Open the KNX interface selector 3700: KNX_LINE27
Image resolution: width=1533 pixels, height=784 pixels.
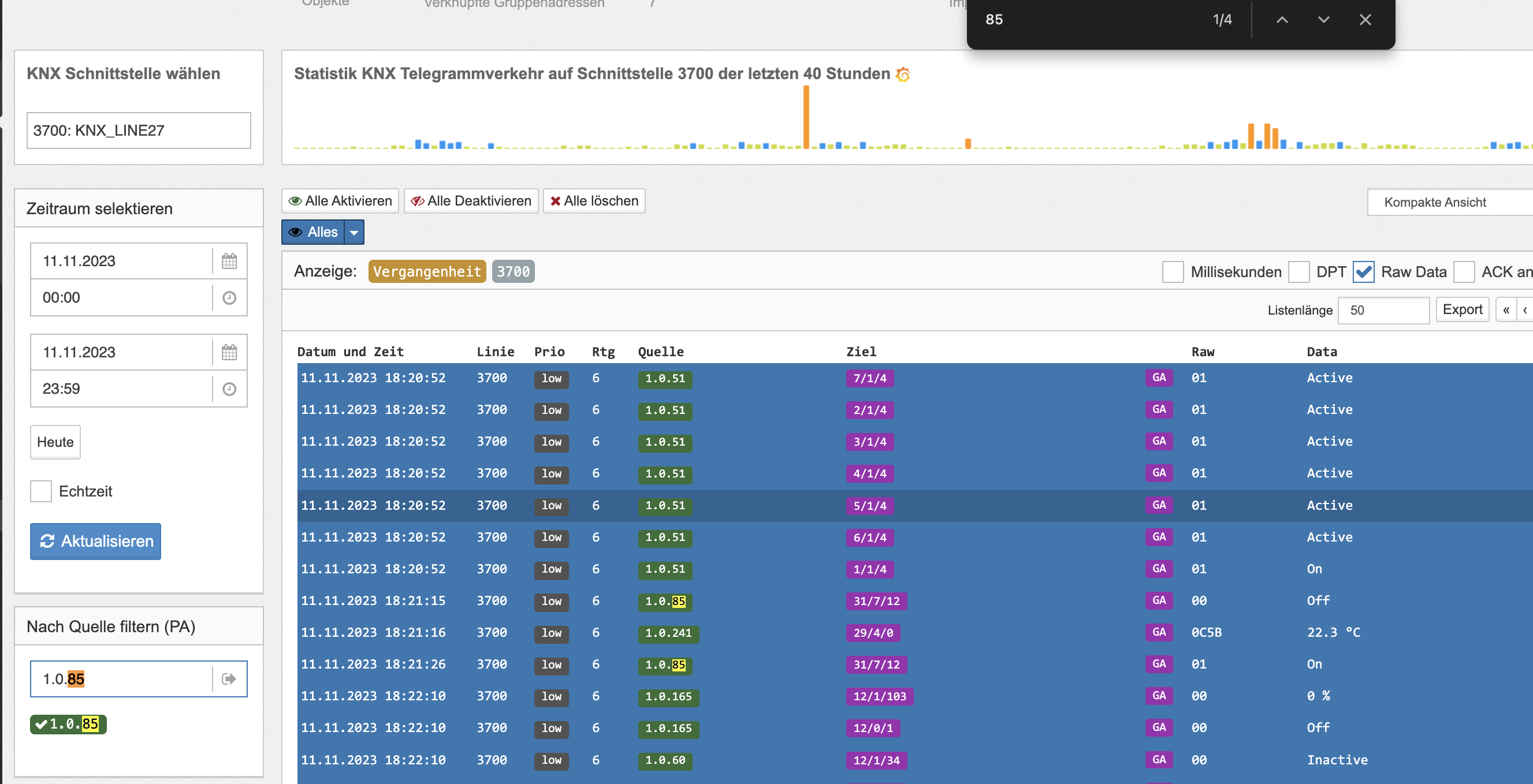coord(139,130)
